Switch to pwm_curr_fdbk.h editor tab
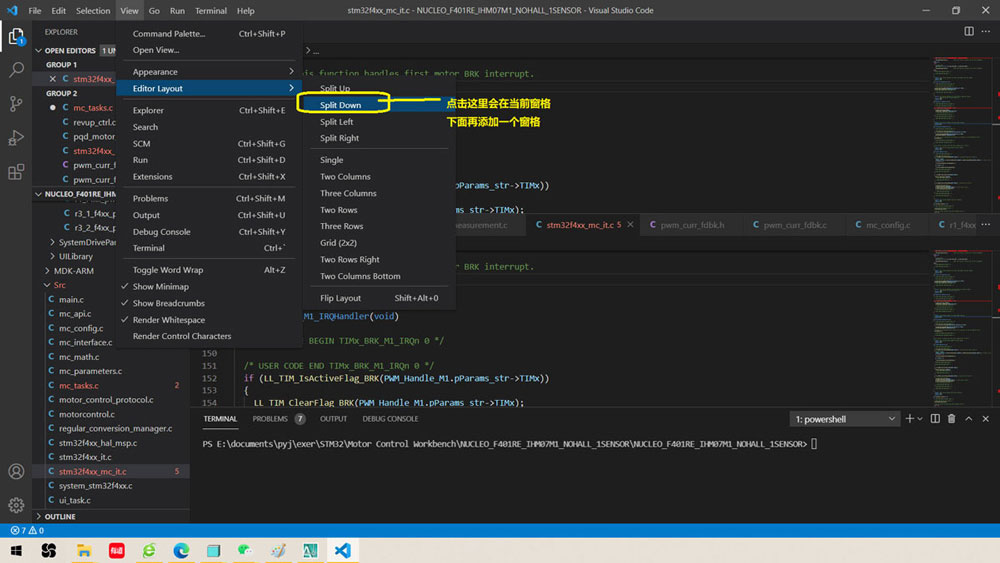Screen dimensions: 1000x563 click(x=693, y=224)
